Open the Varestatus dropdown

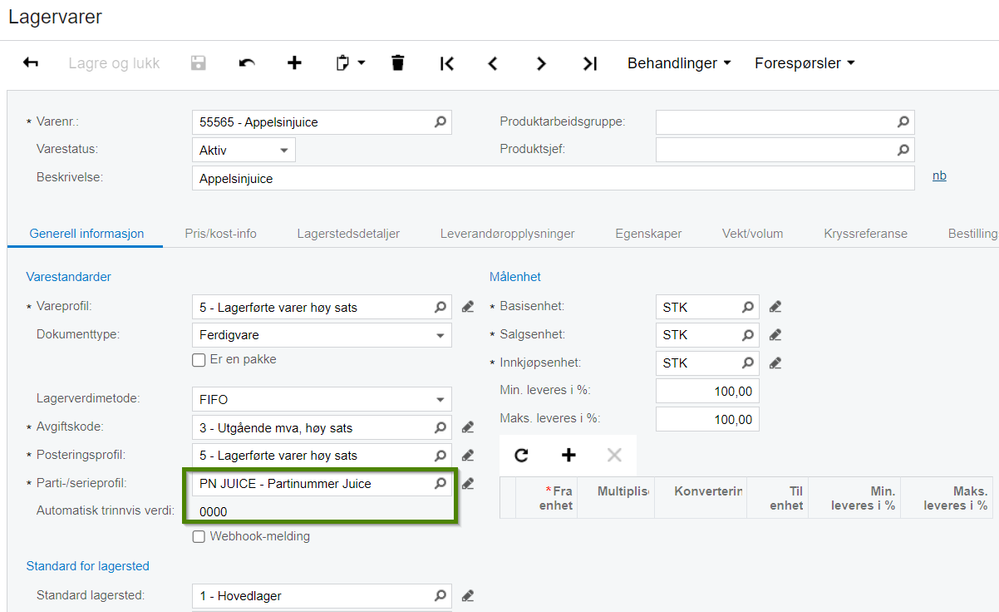point(243,150)
